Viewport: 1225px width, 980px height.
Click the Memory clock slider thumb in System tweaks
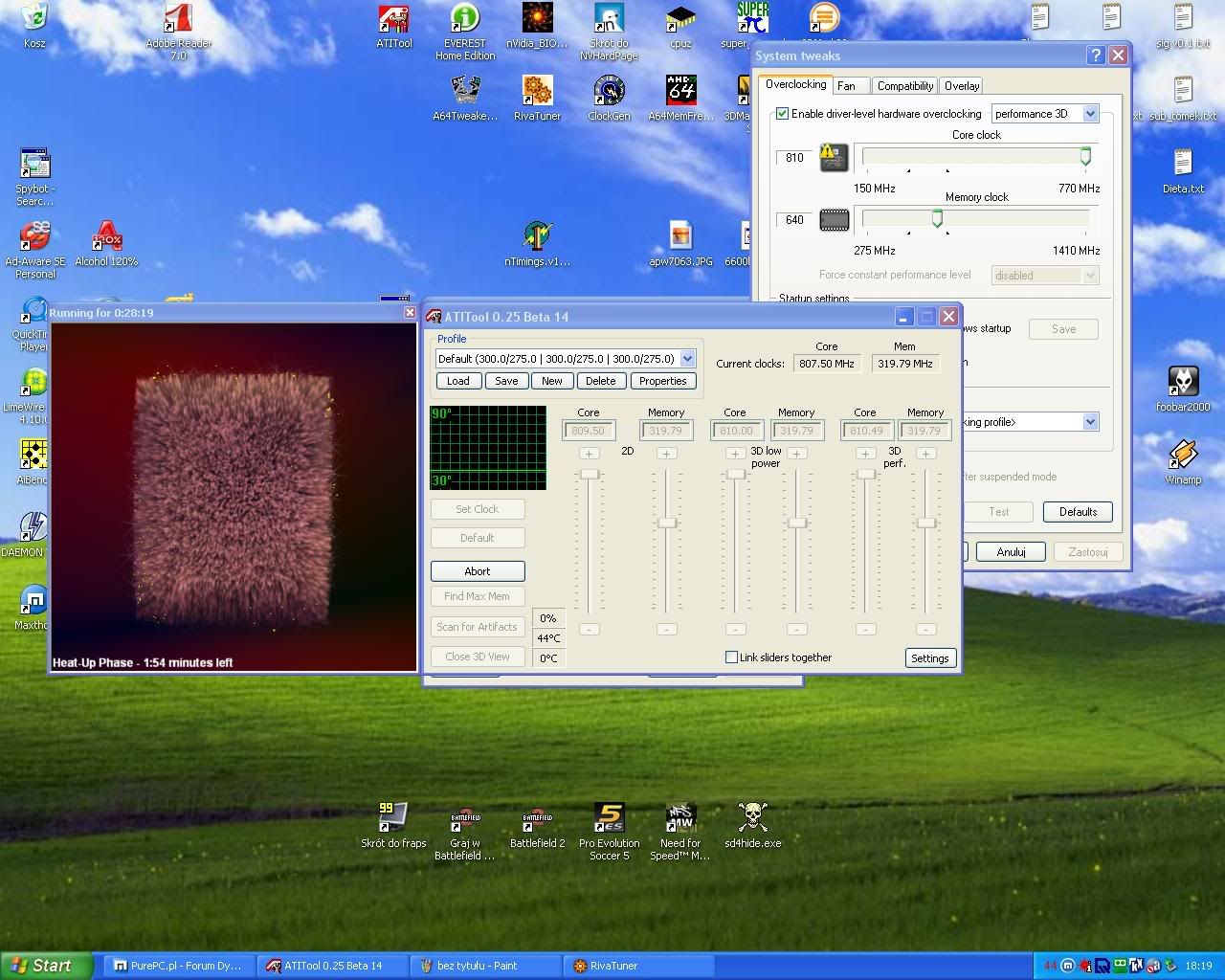[x=937, y=219]
